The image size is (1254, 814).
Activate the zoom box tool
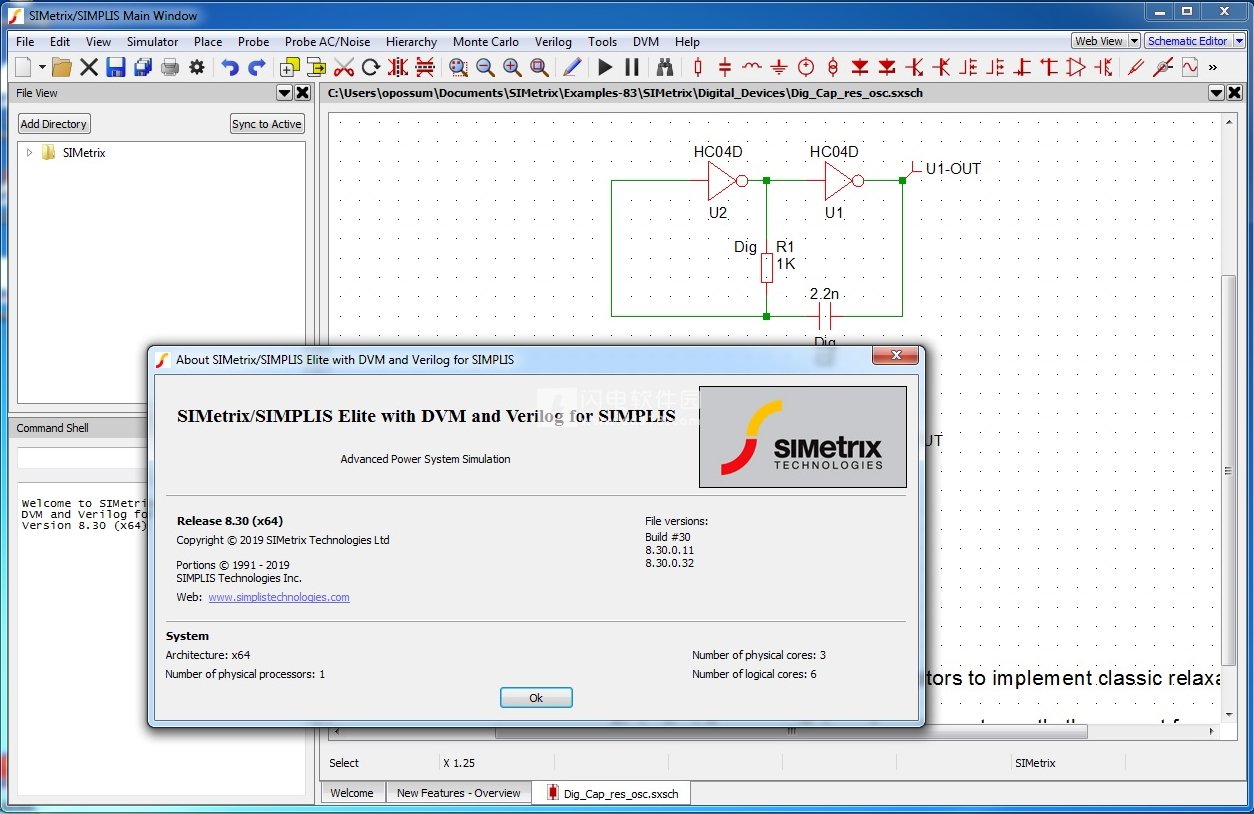tap(539, 67)
